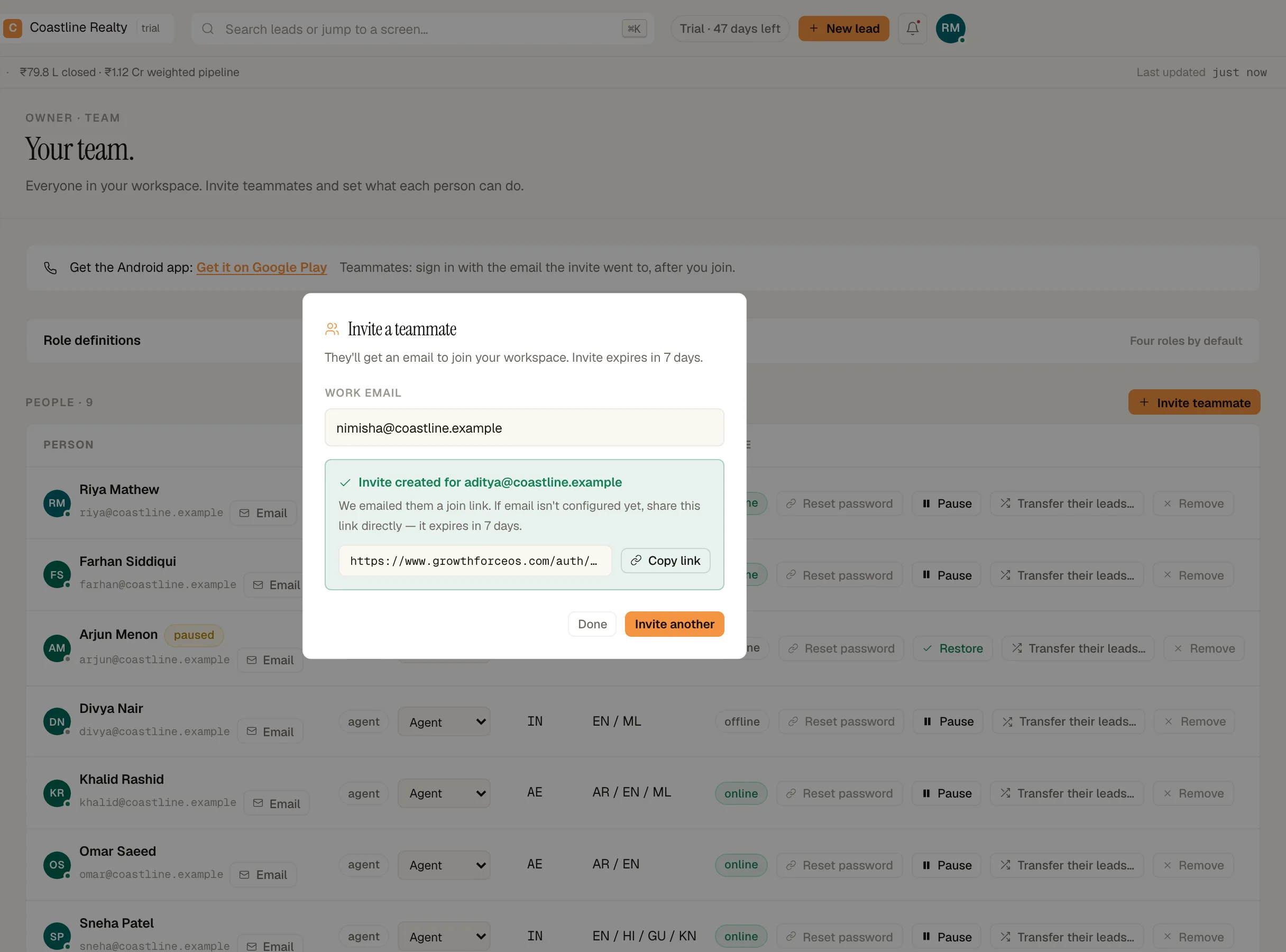The width and height of the screenshot is (1286, 952).
Task: Select the invite join link URL field
Action: (x=475, y=561)
